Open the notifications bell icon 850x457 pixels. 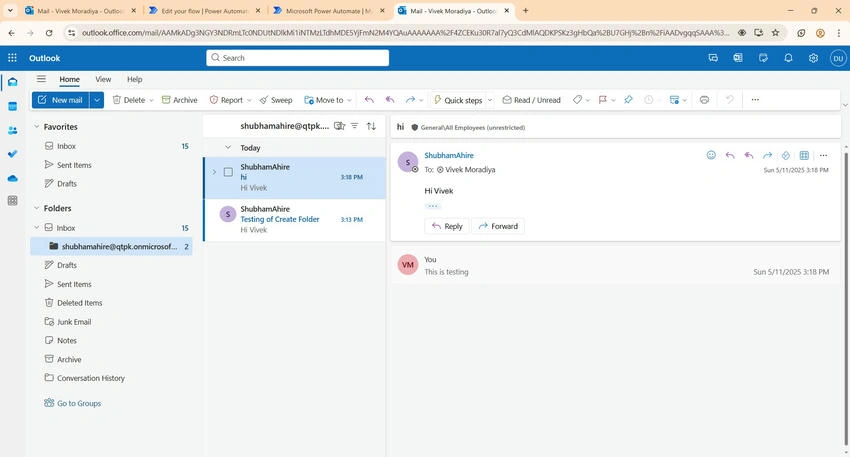pyautogui.click(x=788, y=58)
